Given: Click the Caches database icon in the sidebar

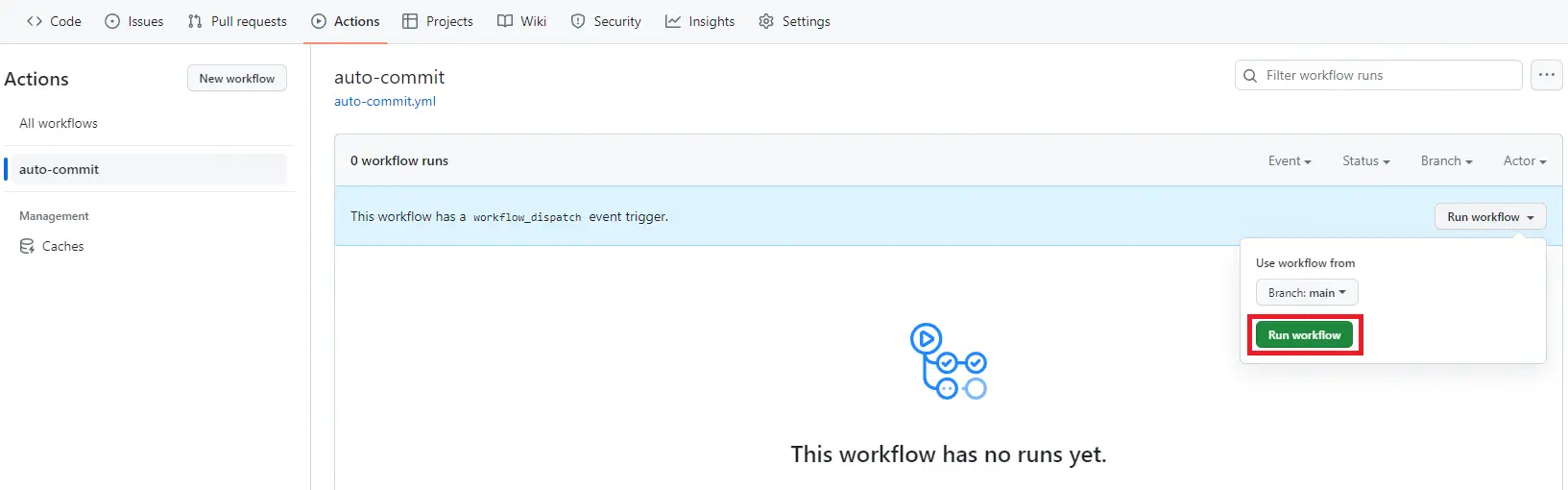Looking at the screenshot, I should tap(27, 247).
